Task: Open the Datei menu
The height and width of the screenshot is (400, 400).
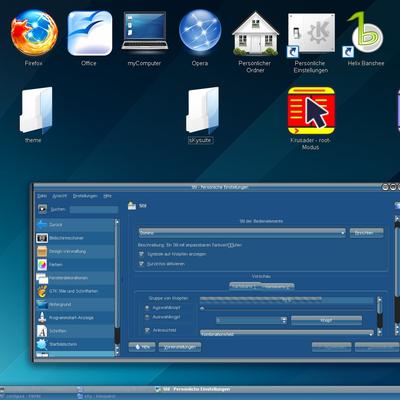Action: [x=42, y=196]
